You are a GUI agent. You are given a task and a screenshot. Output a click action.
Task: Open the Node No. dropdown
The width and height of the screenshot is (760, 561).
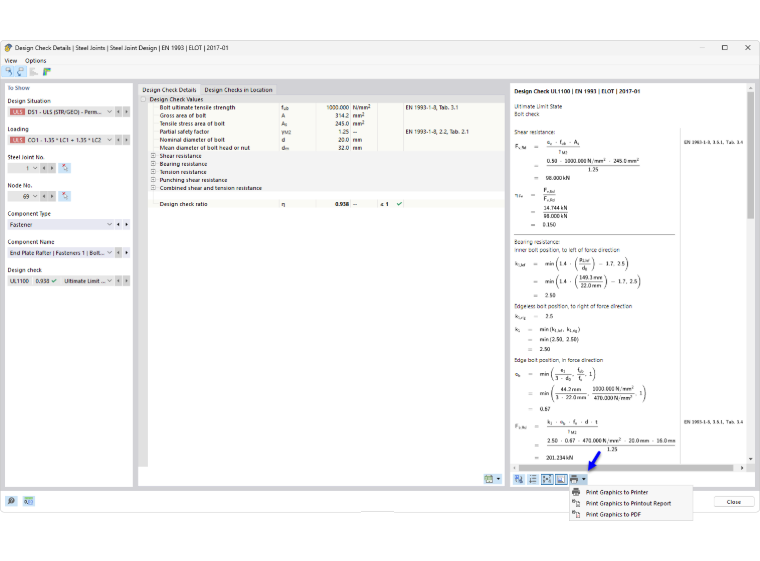coord(35,196)
